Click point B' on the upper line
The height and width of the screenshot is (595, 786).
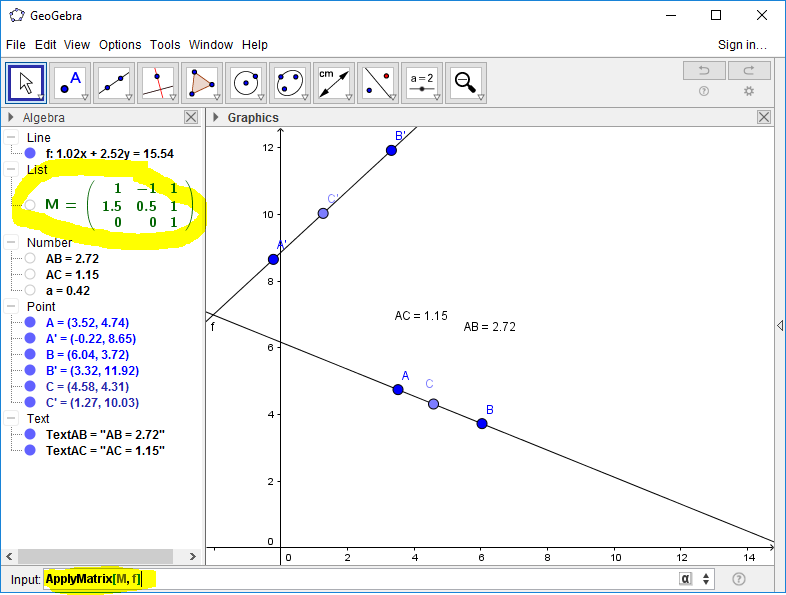click(x=391, y=150)
